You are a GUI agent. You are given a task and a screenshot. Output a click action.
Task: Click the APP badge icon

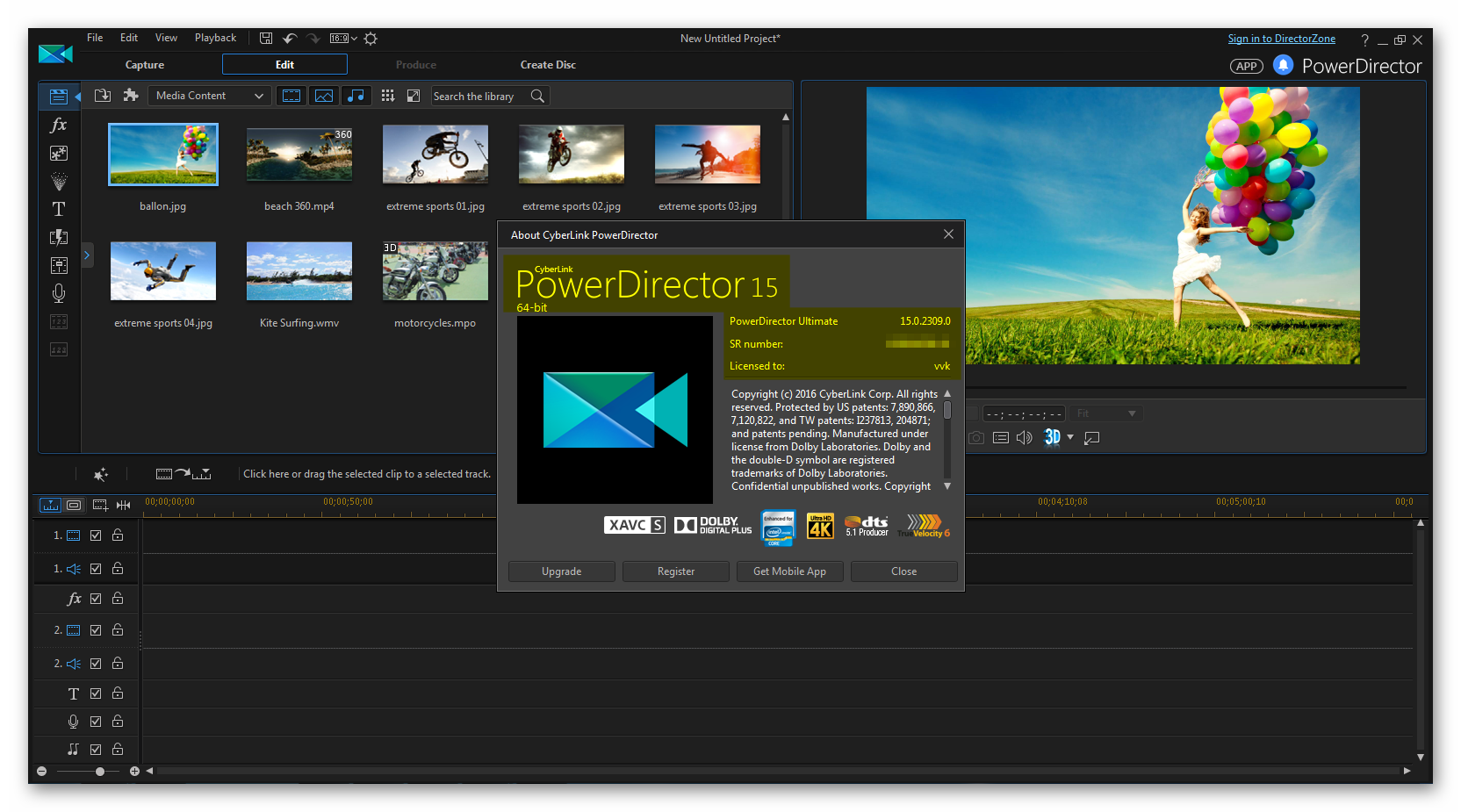[1246, 66]
